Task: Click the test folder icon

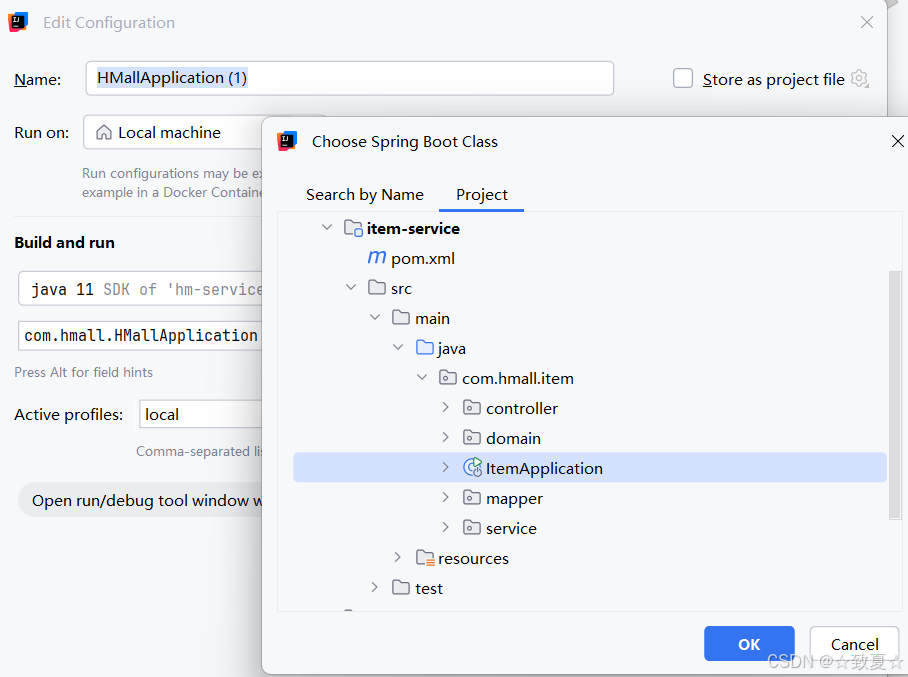Action: click(x=401, y=587)
